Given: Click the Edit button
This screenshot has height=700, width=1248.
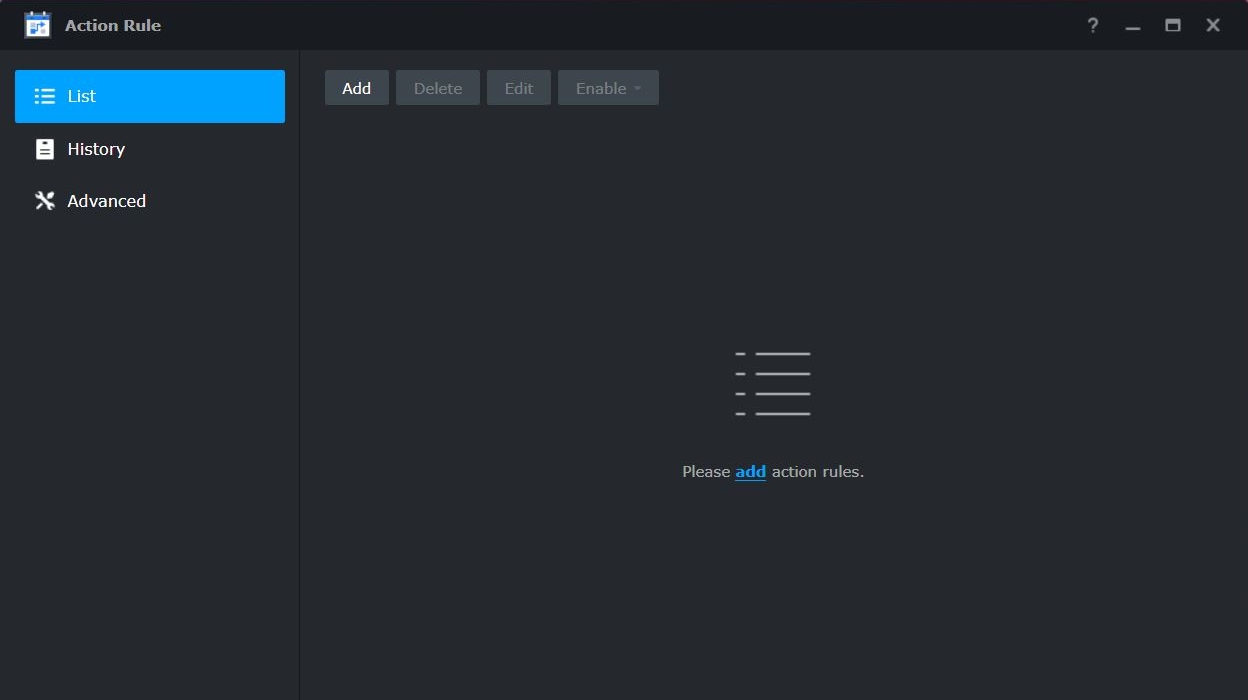Looking at the screenshot, I should pyautogui.click(x=519, y=88).
